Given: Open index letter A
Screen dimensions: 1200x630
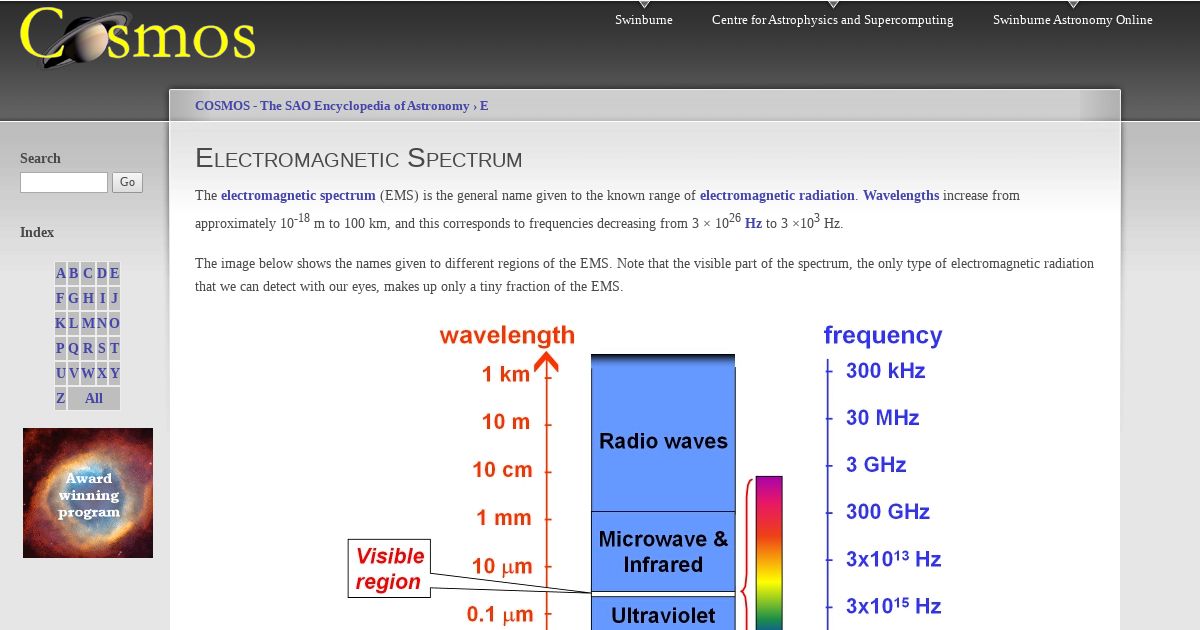Looking at the screenshot, I should point(61,273).
